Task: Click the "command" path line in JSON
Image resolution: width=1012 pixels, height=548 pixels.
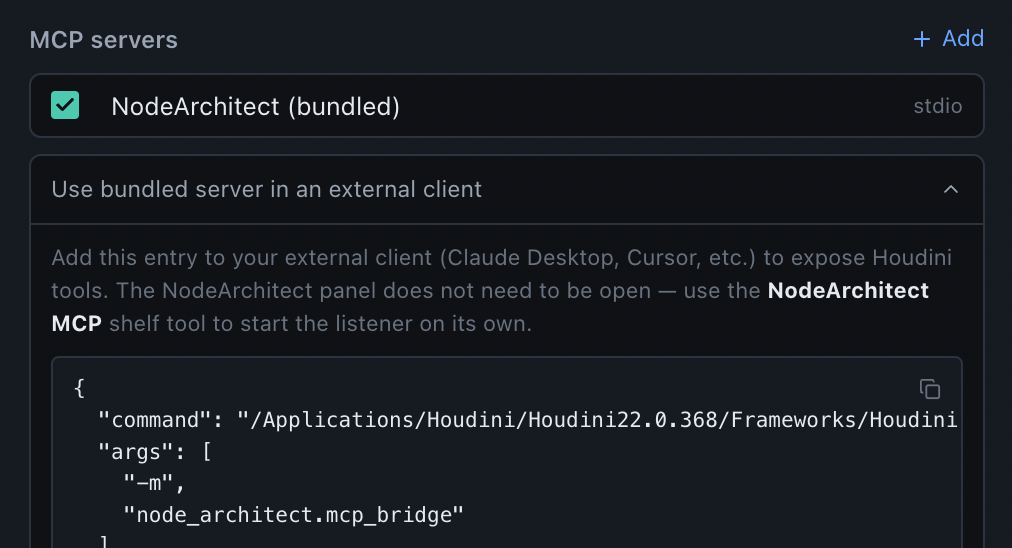Action: 527,420
